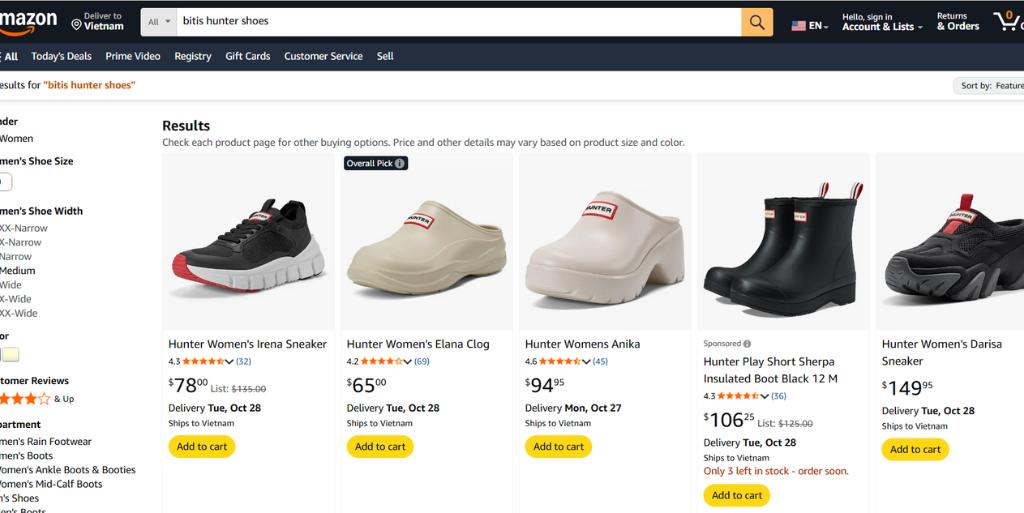Screen dimensions: 1024x513
Task: Open the All departments search dropdown
Action: 159,22
